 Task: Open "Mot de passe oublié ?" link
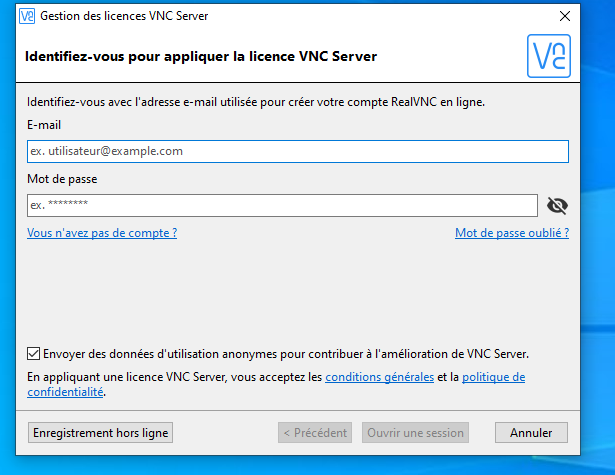(x=512, y=233)
